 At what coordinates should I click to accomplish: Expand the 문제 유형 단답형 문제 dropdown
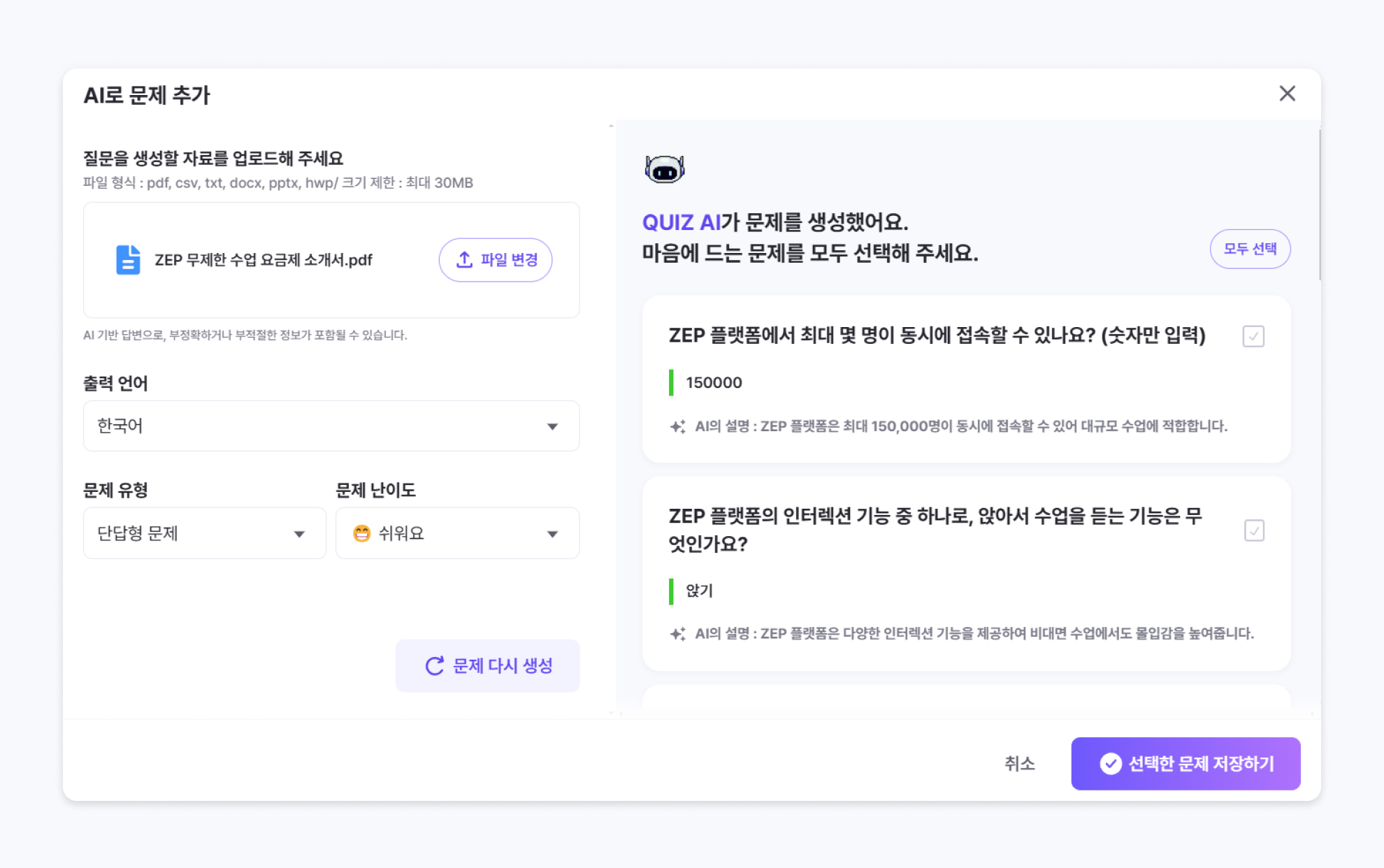pyautogui.click(x=204, y=534)
